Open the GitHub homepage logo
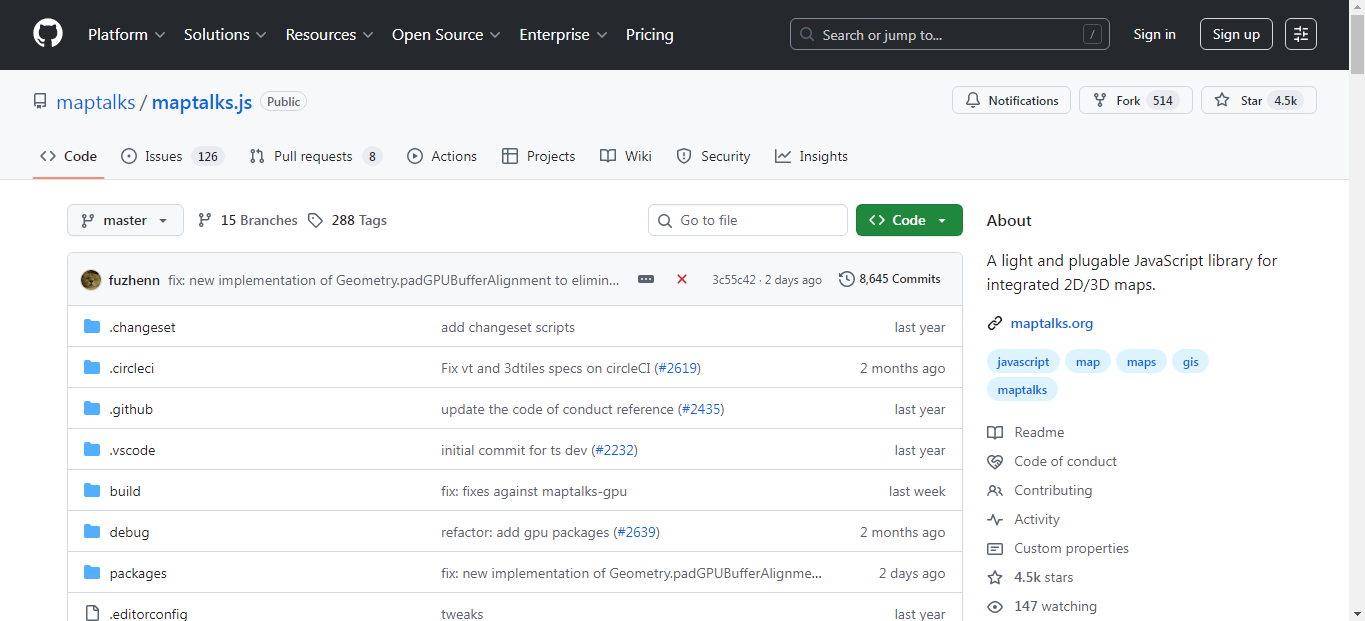Screen dimensions: 1365x621 48,34
